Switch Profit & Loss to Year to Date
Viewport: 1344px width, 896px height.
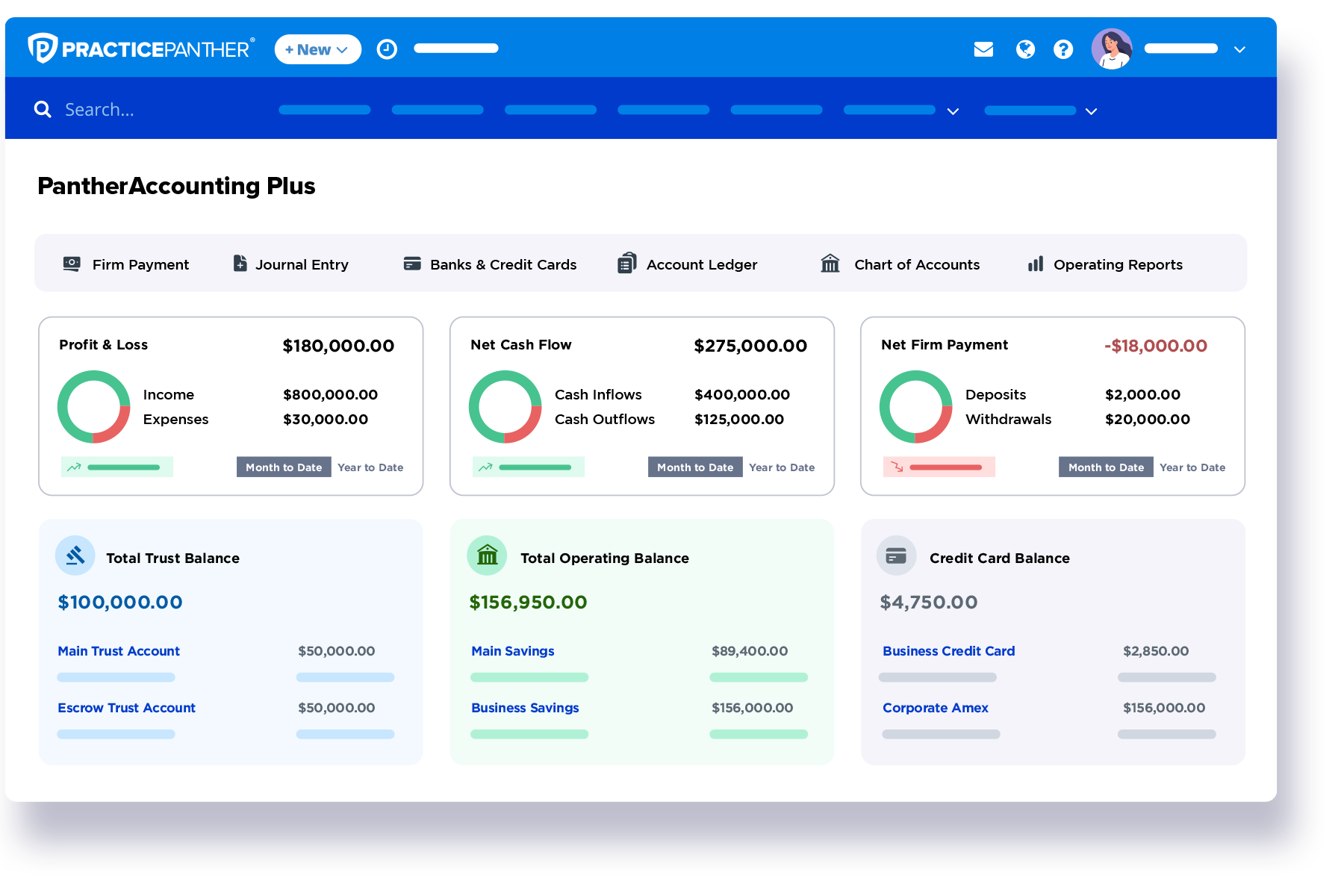point(370,467)
